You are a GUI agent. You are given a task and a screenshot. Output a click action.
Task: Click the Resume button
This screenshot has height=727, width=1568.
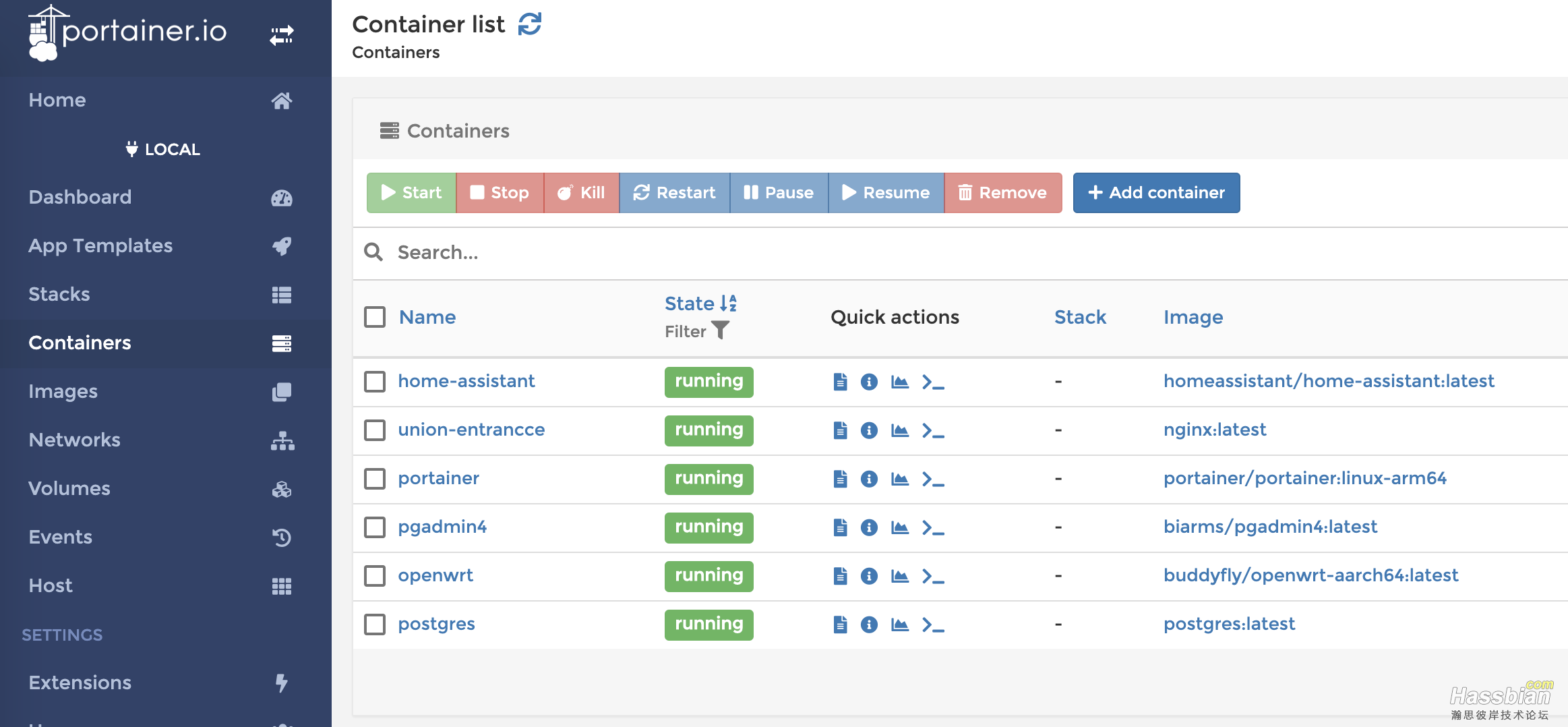tap(886, 193)
